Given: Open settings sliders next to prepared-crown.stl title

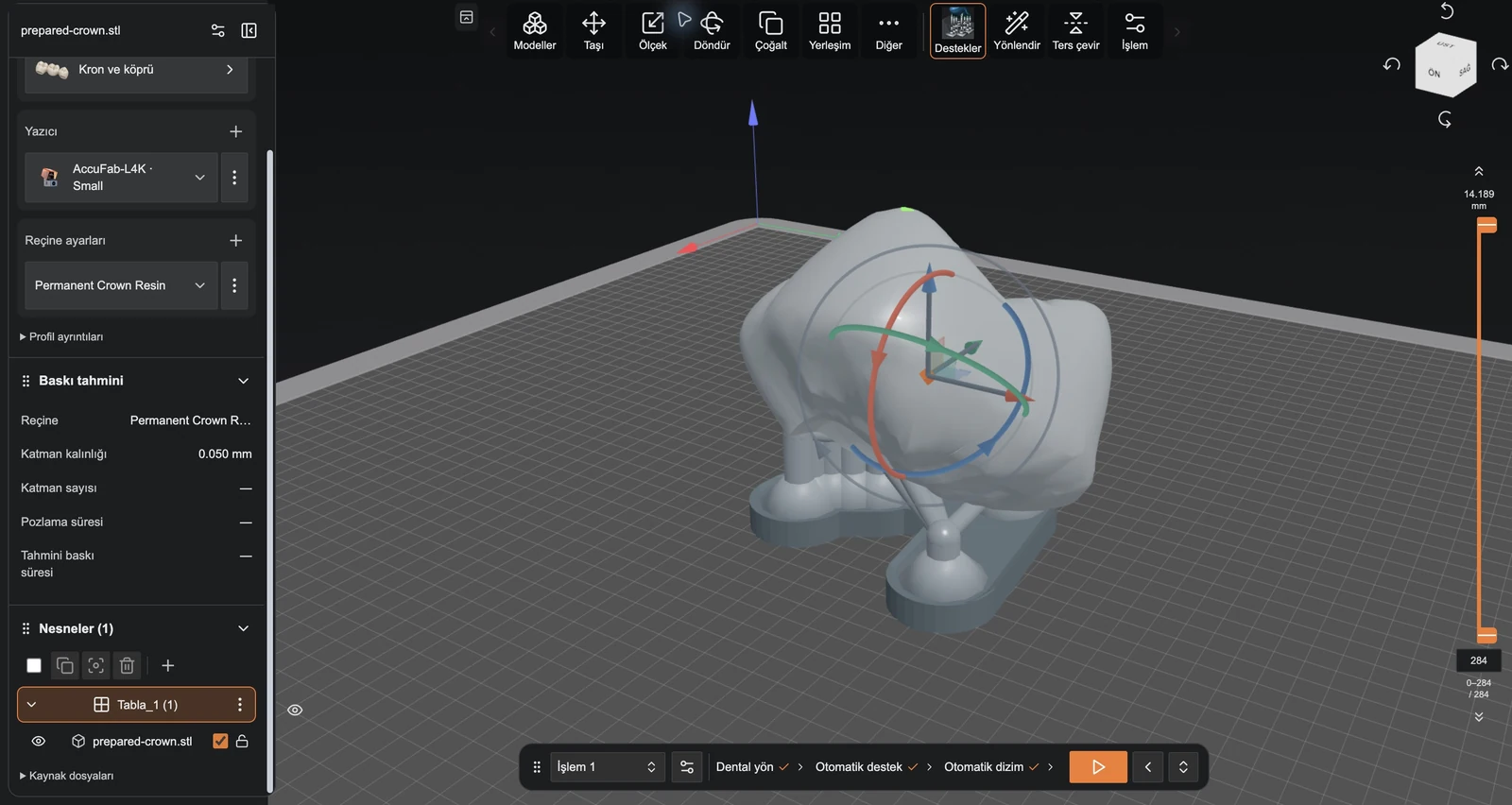Looking at the screenshot, I should [218, 30].
